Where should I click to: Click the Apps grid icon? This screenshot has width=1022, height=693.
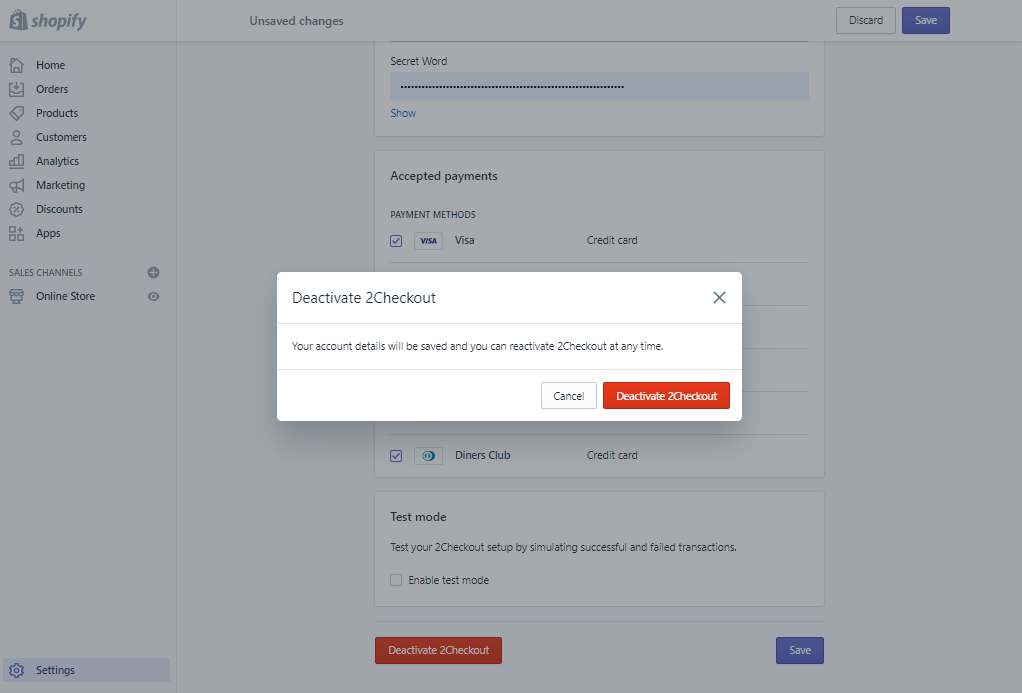coord(16,233)
